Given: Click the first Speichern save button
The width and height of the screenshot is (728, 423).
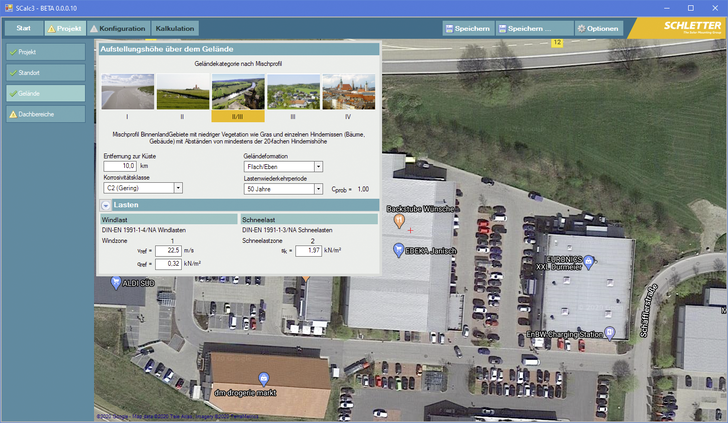Looking at the screenshot, I should click(467, 29).
